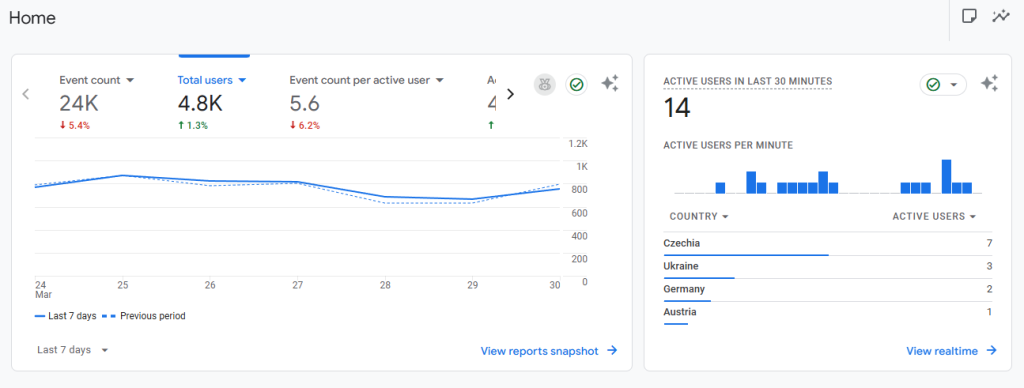Image resolution: width=1024 pixels, height=388 pixels.
Task: Click the 1.3% increase indicator
Action: tap(193, 125)
